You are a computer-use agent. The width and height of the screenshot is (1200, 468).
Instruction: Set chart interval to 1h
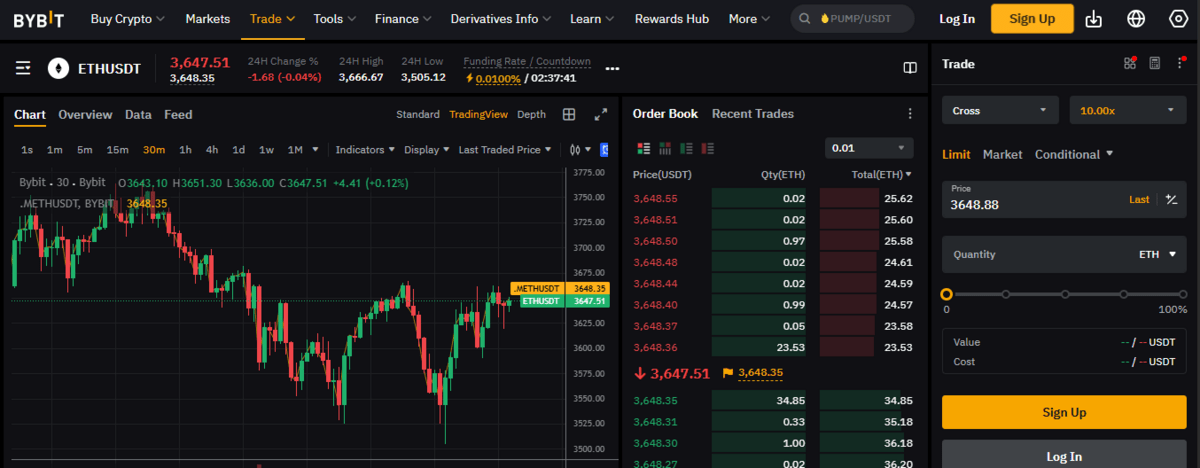pos(185,150)
